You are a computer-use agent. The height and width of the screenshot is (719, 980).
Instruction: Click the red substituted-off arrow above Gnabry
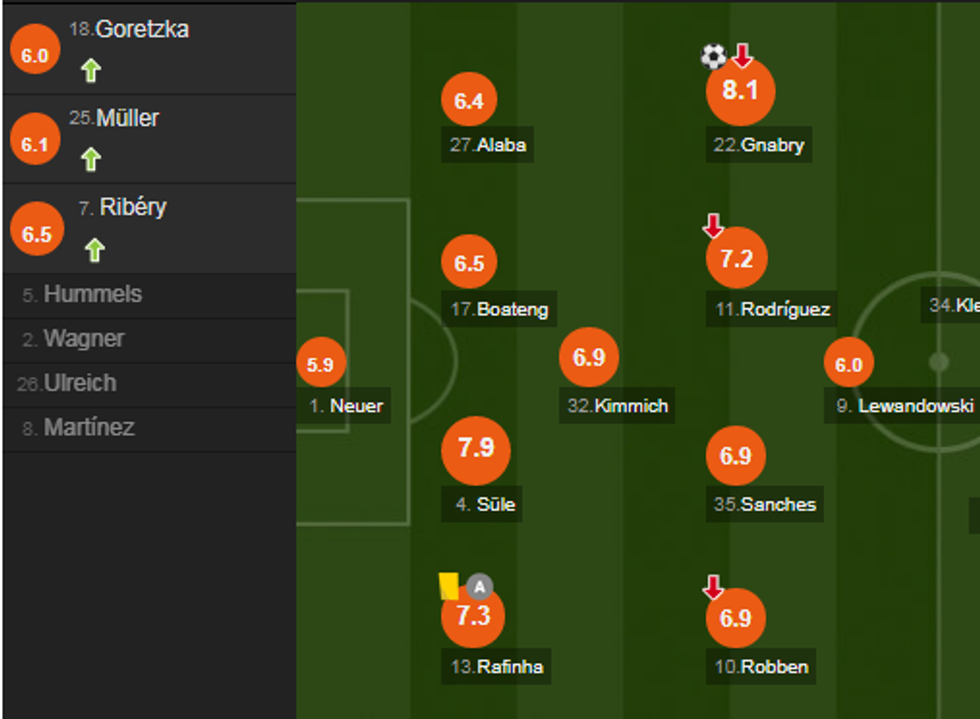(x=742, y=55)
